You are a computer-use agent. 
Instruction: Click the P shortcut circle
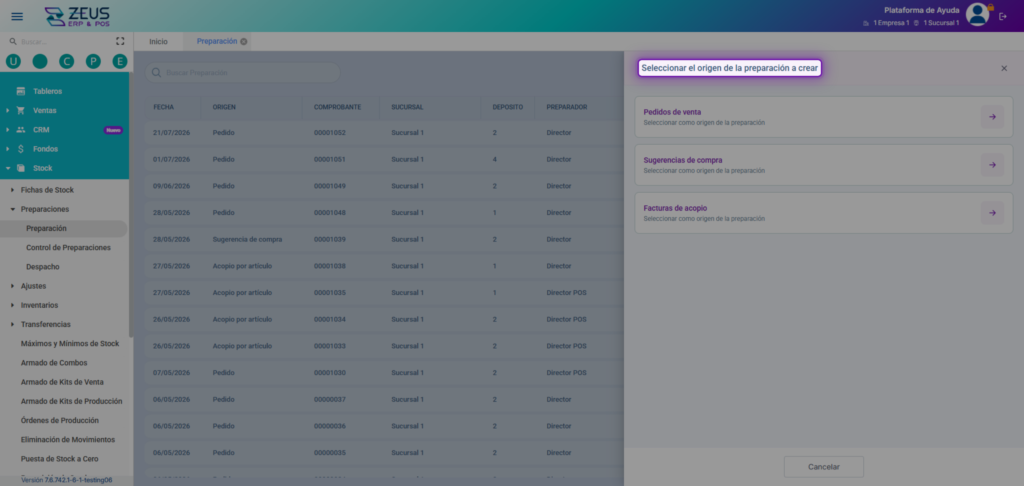[x=93, y=61]
